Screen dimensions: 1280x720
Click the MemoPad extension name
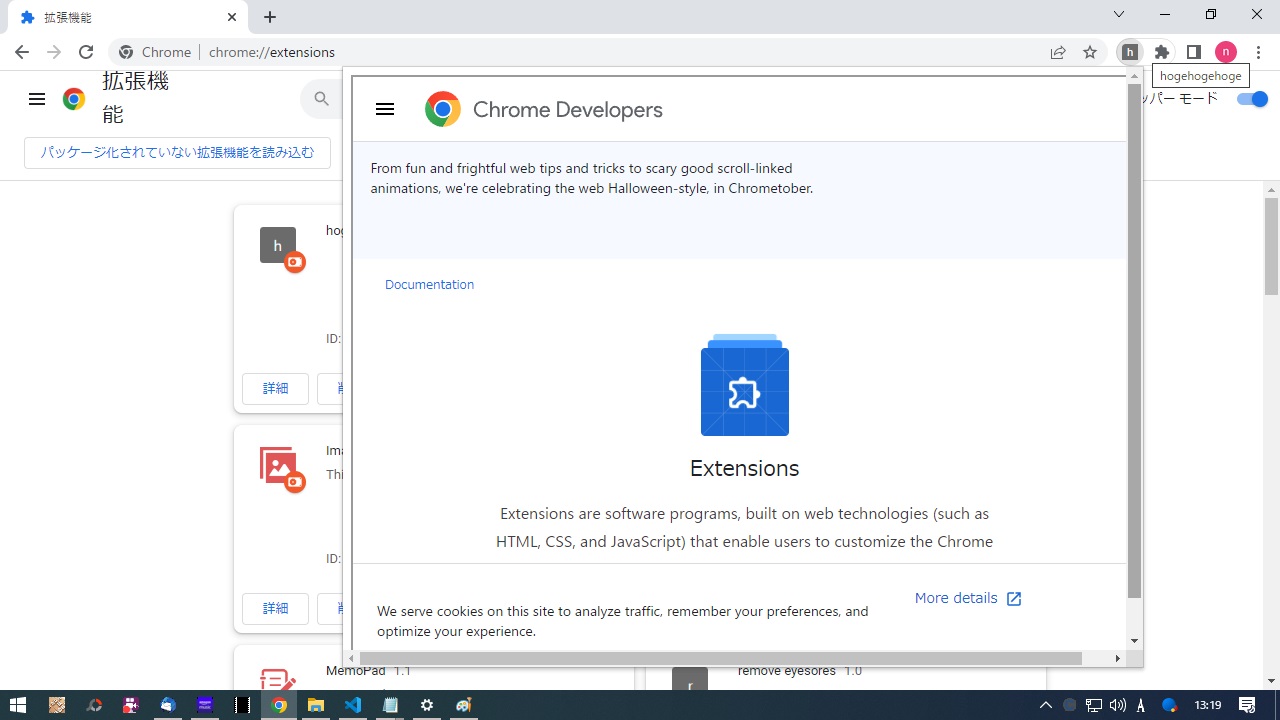pyautogui.click(x=356, y=671)
